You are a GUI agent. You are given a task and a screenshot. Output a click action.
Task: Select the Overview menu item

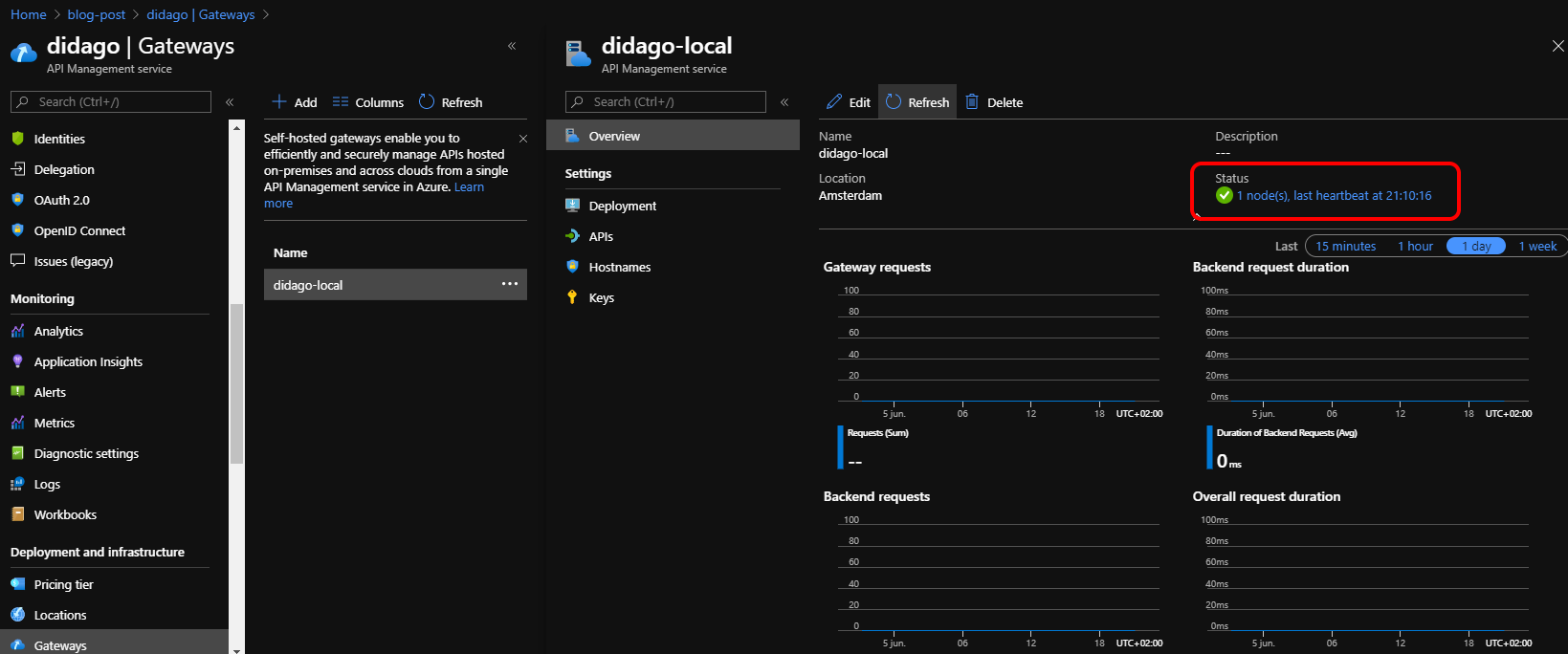point(614,136)
